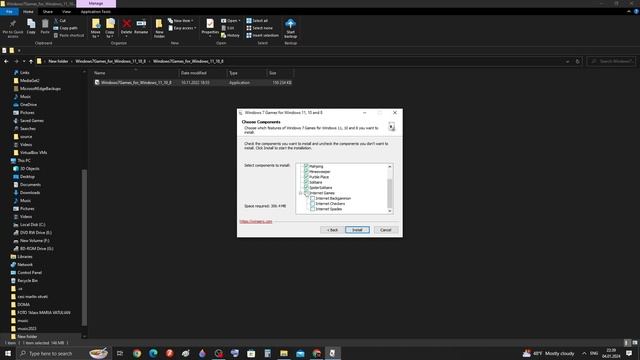Image resolution: width=640 pixels, height=360 pixels.
Task: Toggle the Purble Place checkbox
Action: (306, 177)
